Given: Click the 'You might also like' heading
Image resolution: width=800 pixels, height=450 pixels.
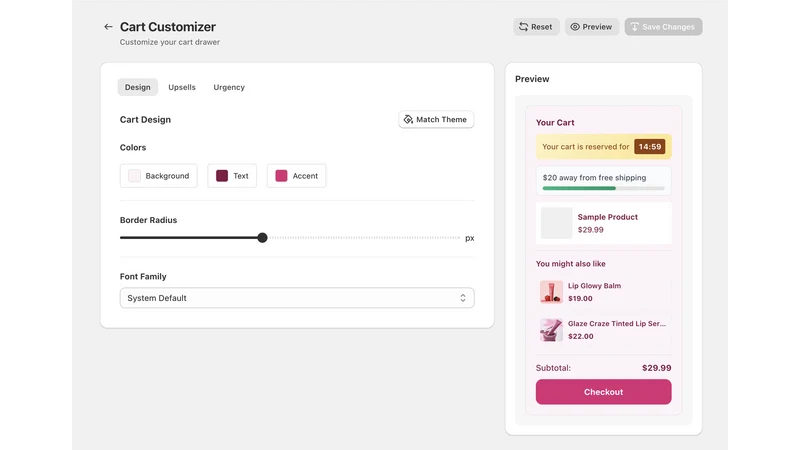Looking at the screenshot, I should point(570,264).
